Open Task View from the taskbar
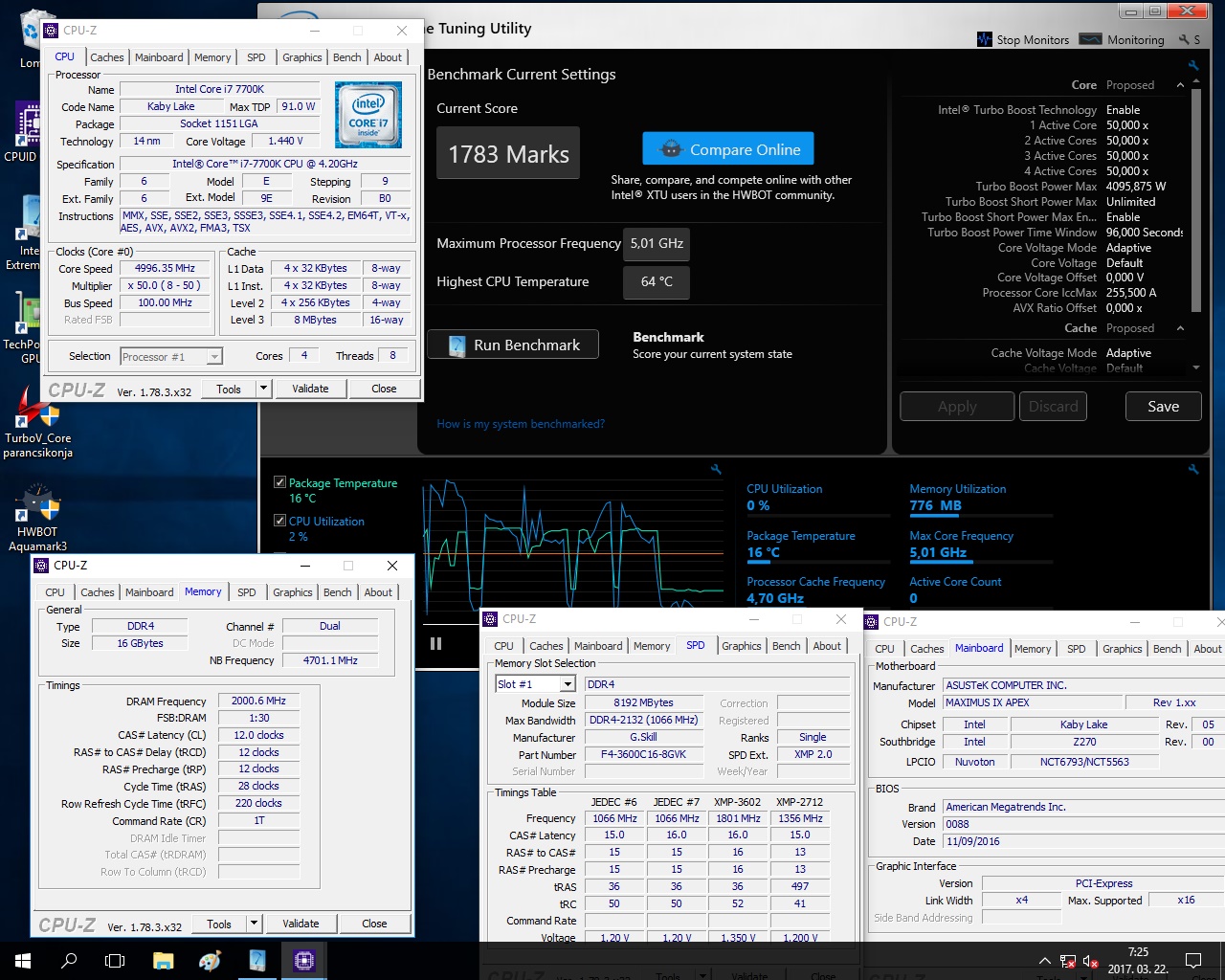 pos(115,961)
